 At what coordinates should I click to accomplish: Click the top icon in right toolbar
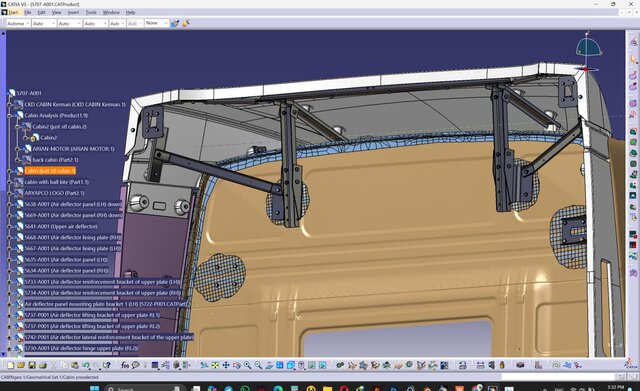click(x=633, y=41)
